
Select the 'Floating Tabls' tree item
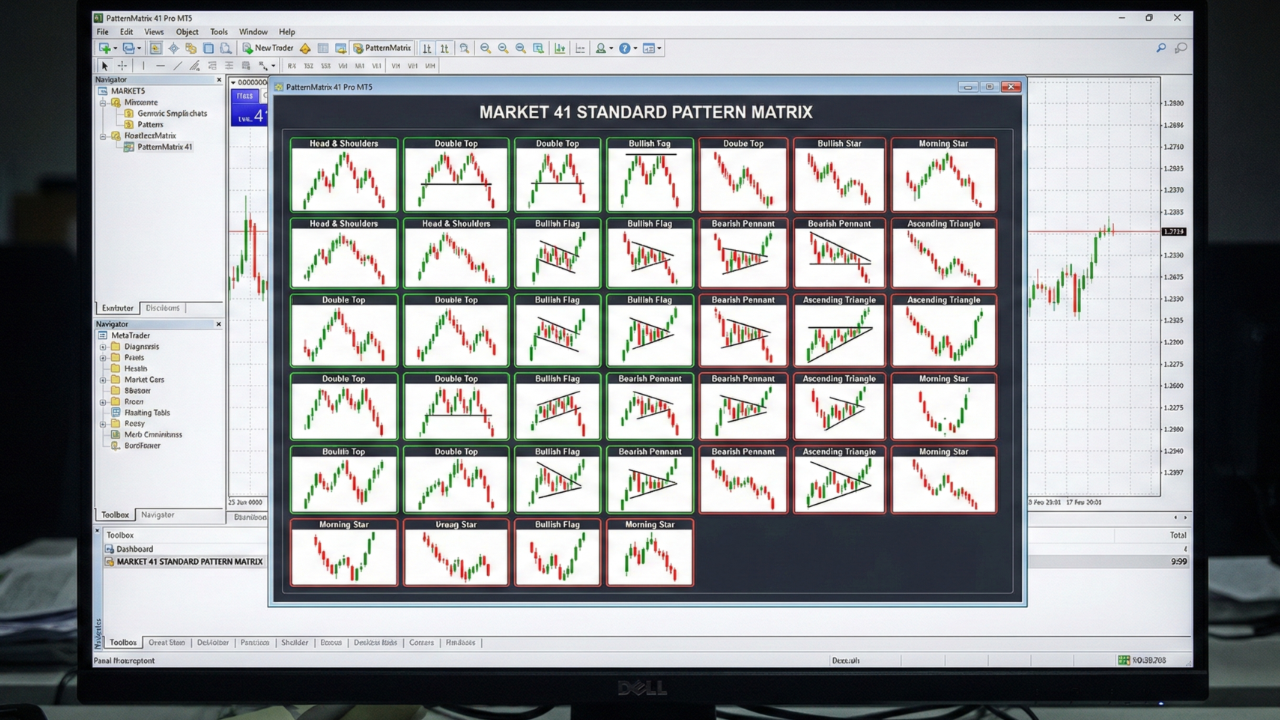(140, 413)
